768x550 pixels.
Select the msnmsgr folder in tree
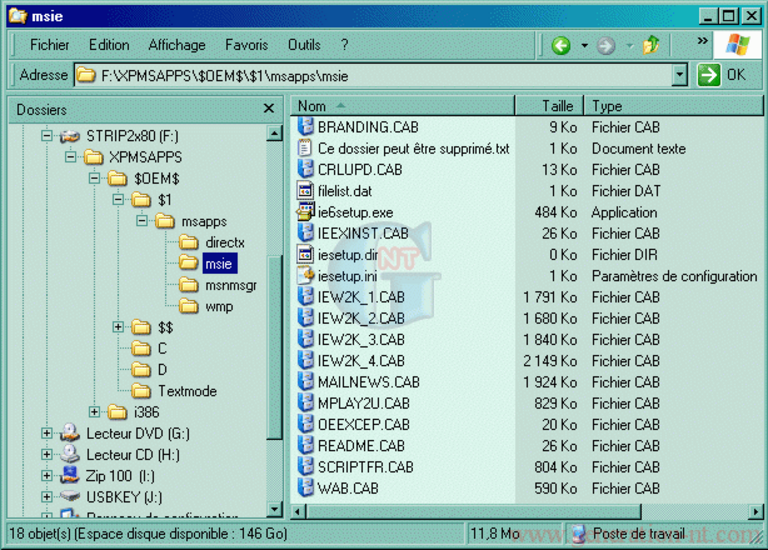(231, 285)
